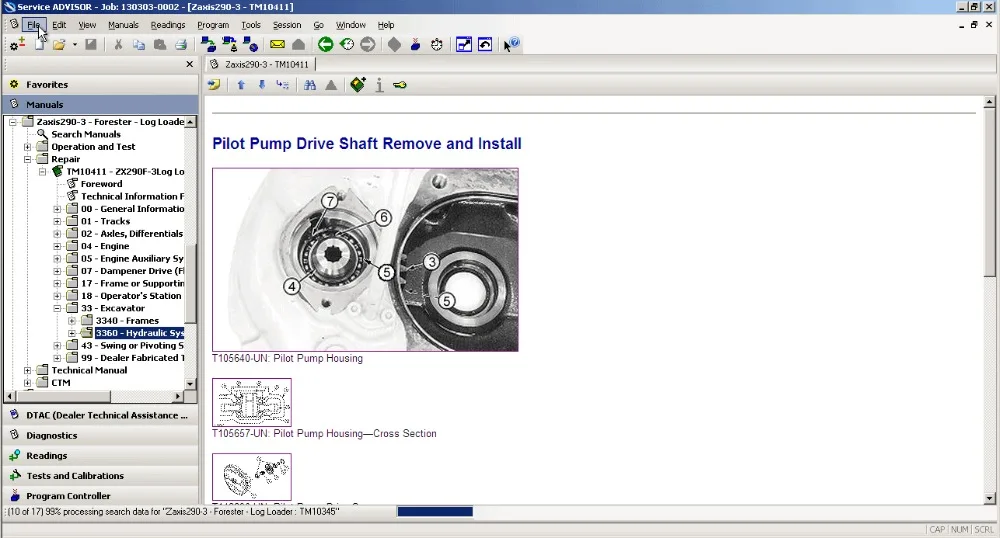Image resolution: width=1000 pixels, height=538 pixels.
Task: Expand the 04 - Engine folder
Action: point(57,246)
